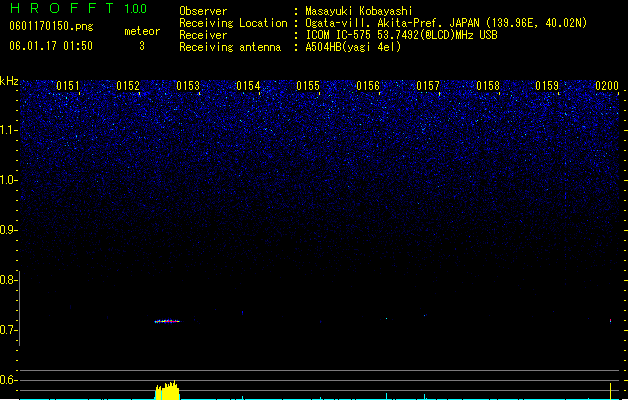Select the 0153 time label
Viewport: 629px width, 400px height.
[188, 86]
